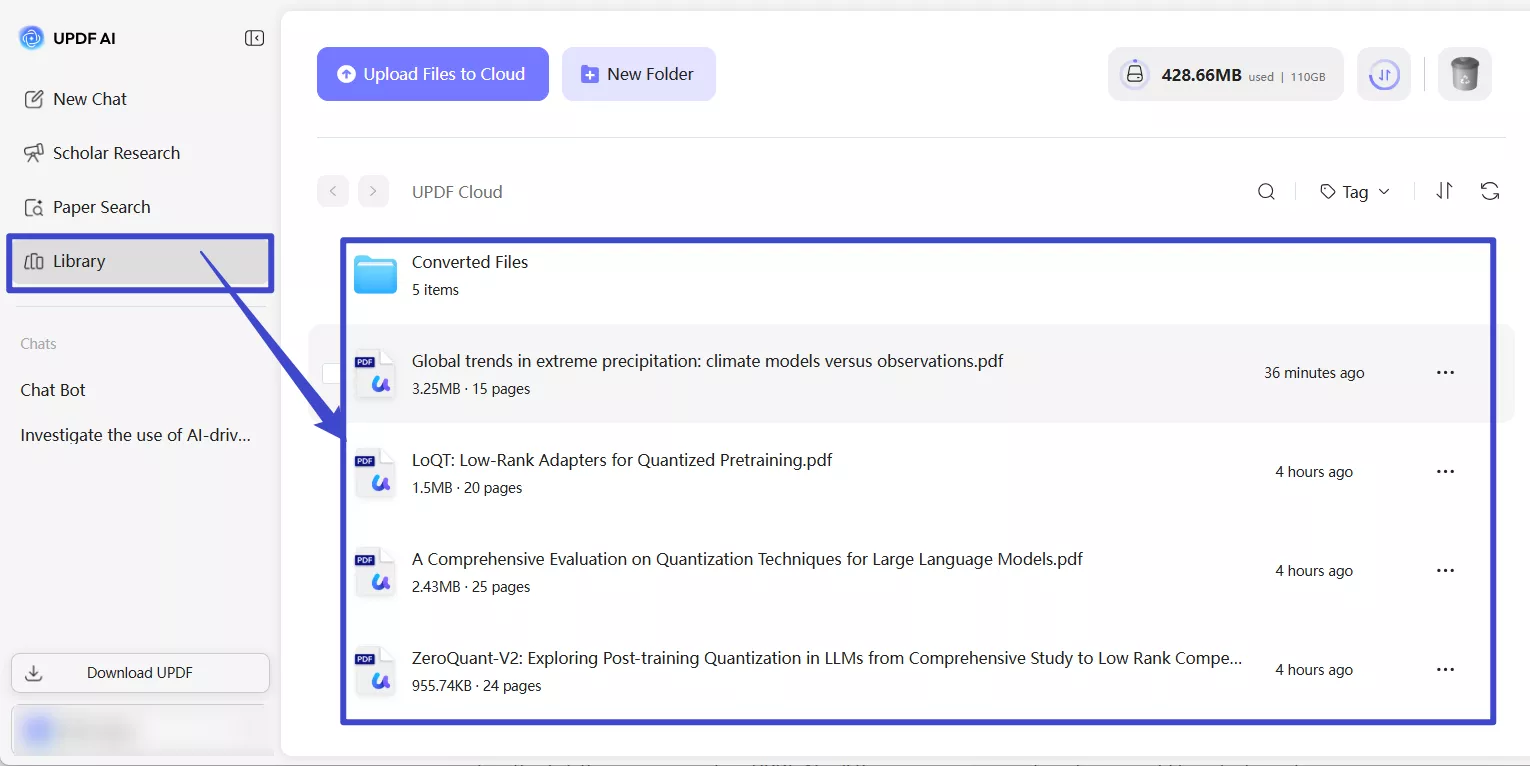Screen dimensions: 1530x766
Task: Tick checkbox beside Global trends PDF
Action: 331,373
